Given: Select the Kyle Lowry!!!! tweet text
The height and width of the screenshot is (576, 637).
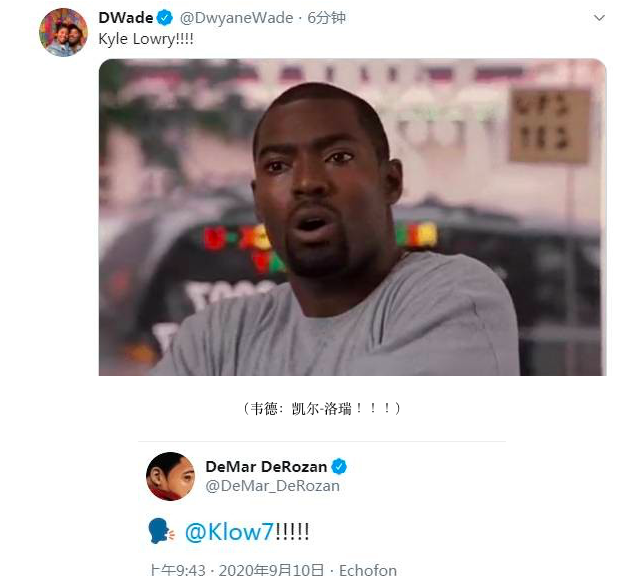Looking at the screenshot, I should point(146,39).
